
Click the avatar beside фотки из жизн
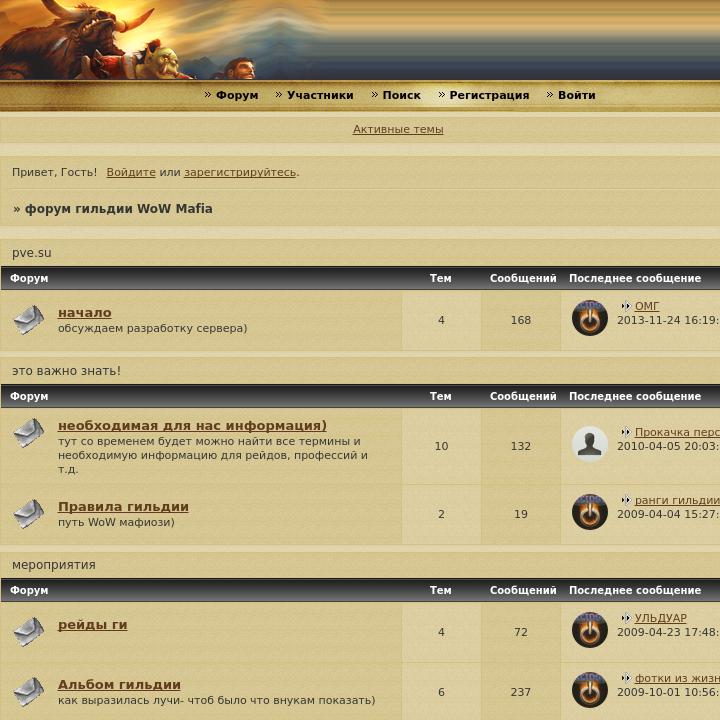(590, 690)
